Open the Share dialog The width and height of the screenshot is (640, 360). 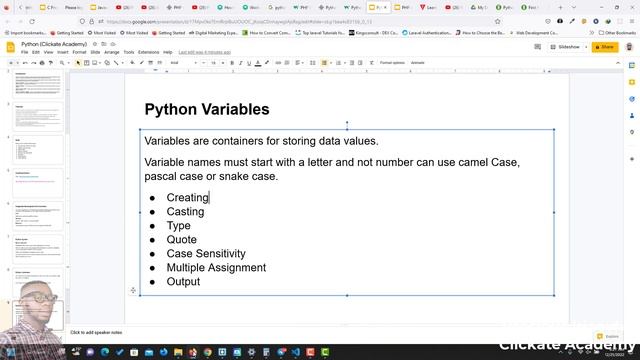605,47
